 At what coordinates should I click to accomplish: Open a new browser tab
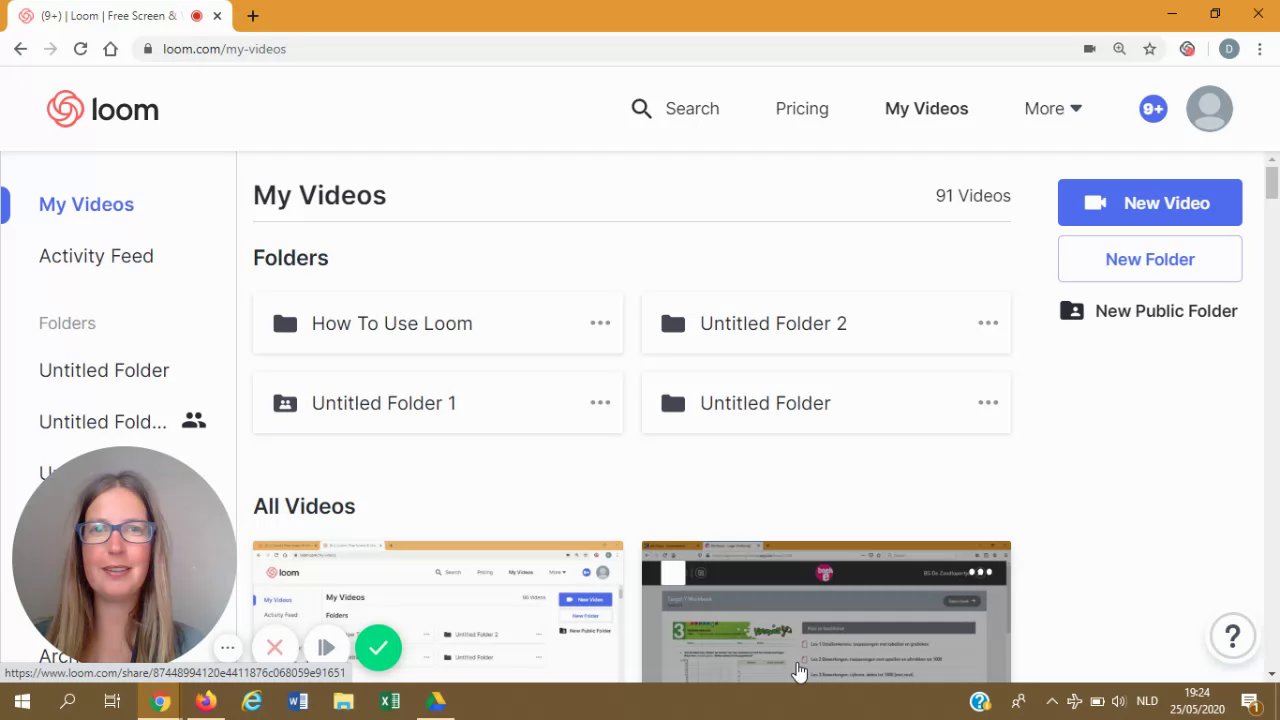253,16
